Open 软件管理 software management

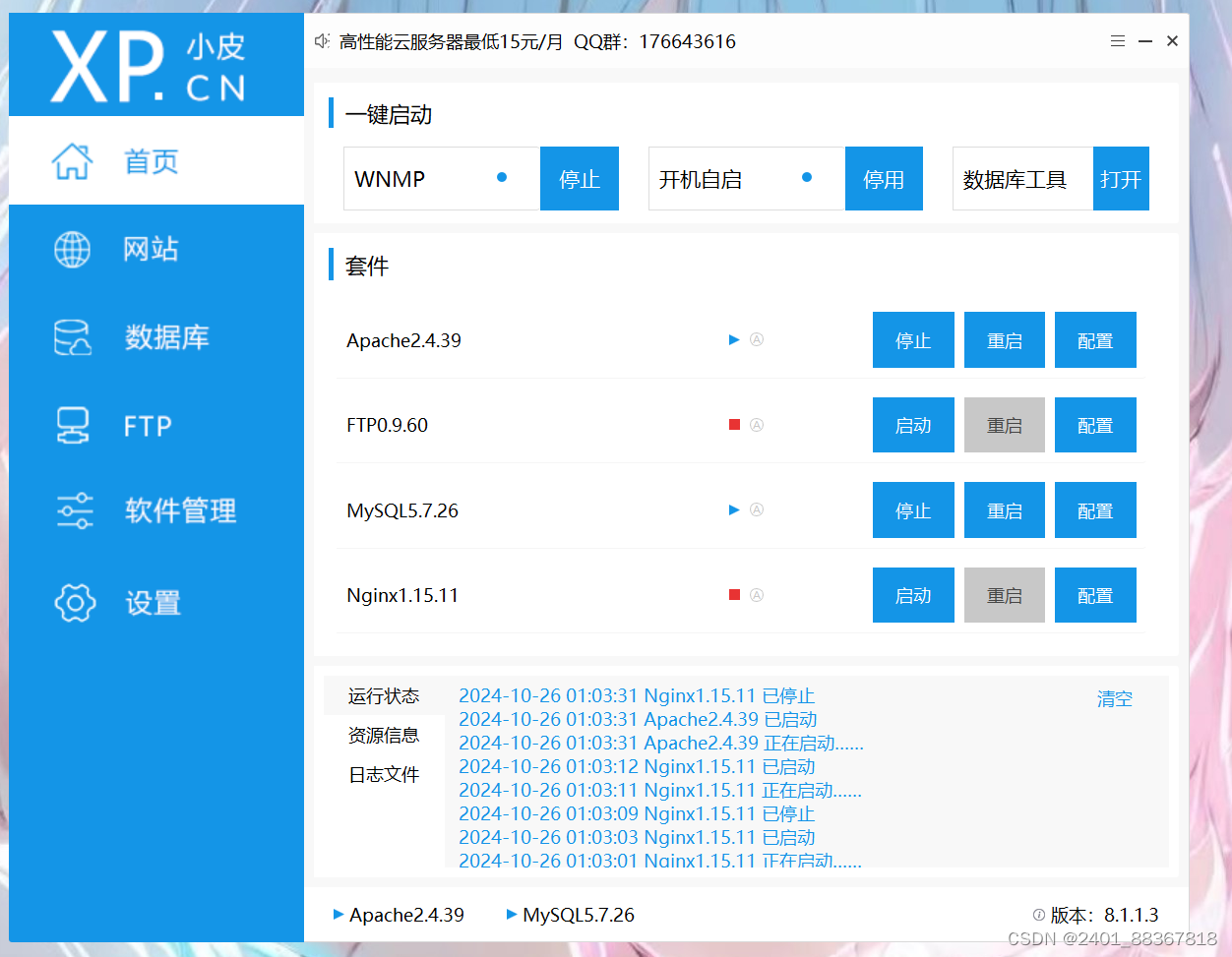pyautogui.click(x=156, y=510)
